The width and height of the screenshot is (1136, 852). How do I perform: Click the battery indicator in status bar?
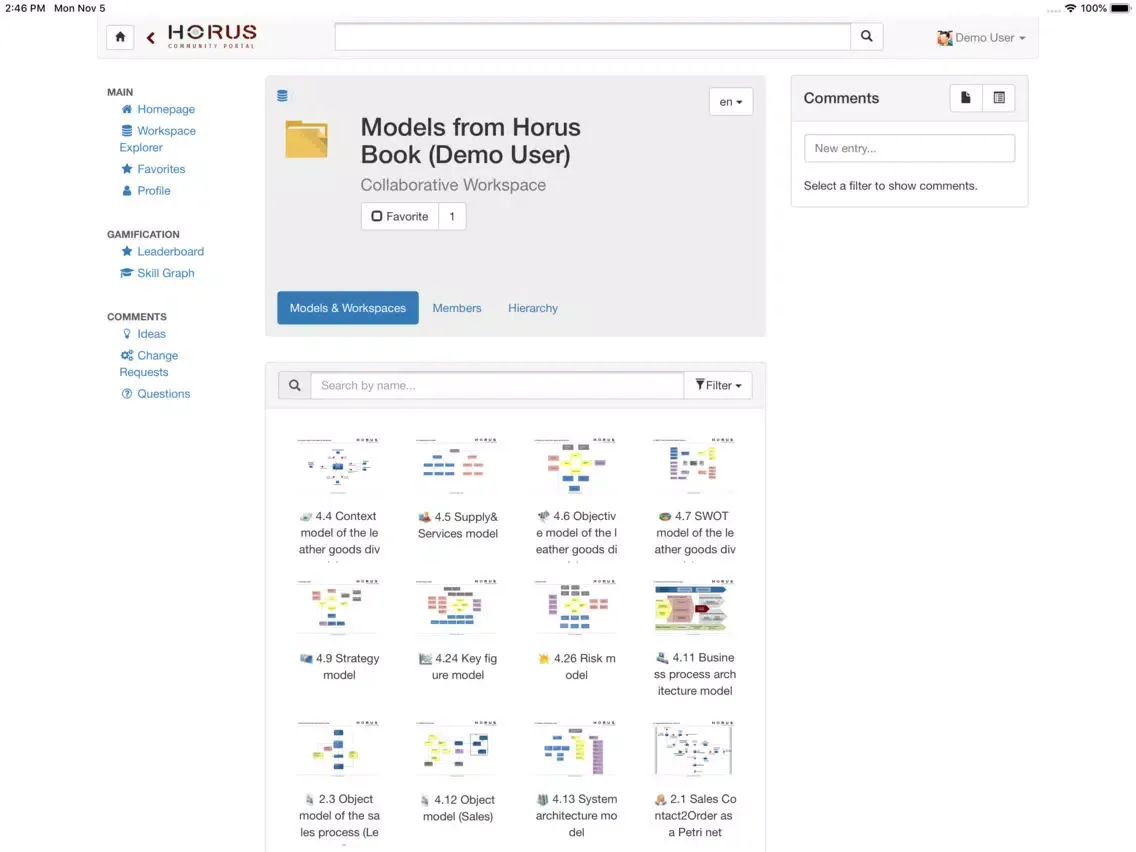1119,8
